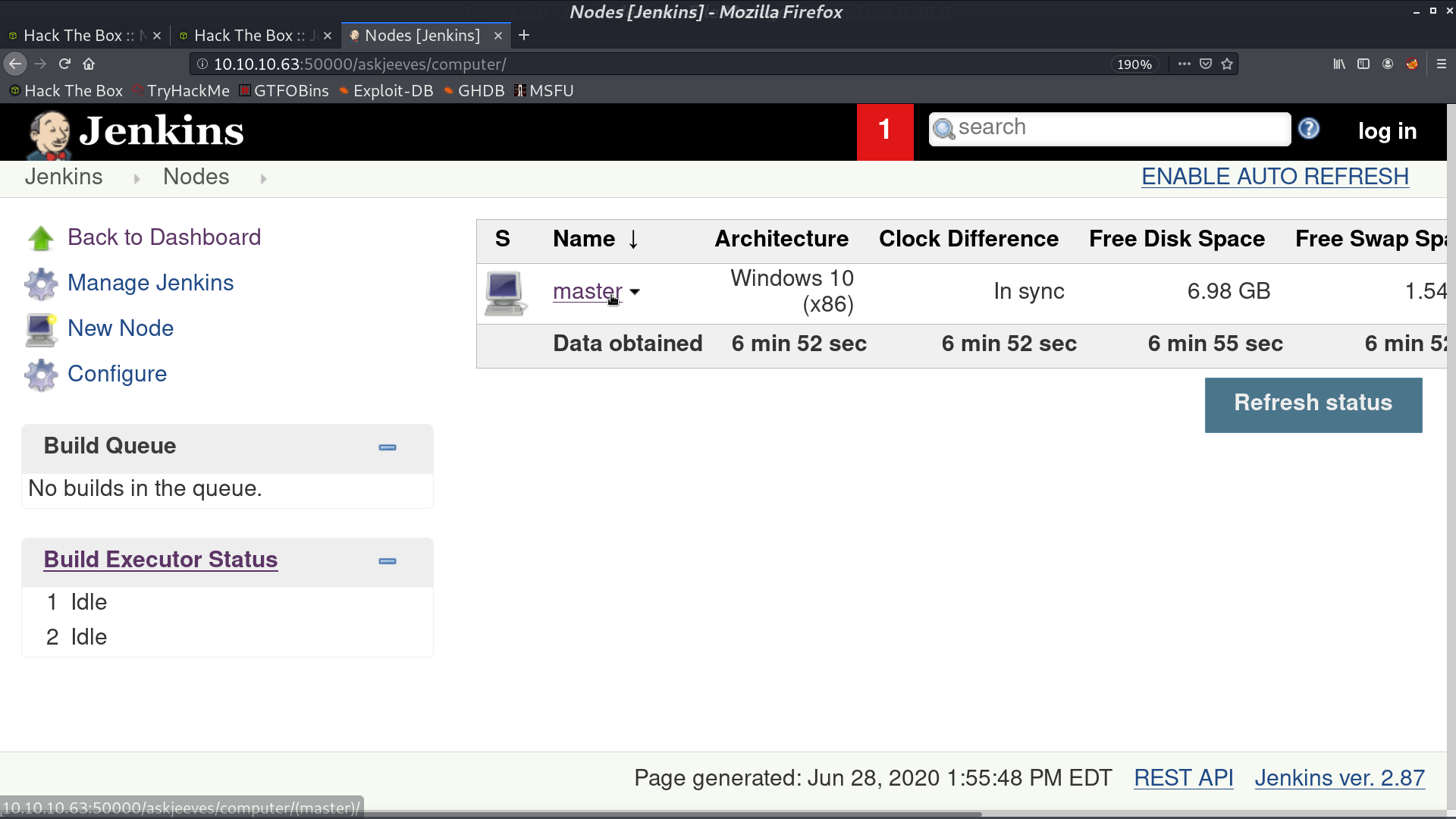Open the Build Executor Status link
This screenshot has width=1456, height=819.
(x=161, y=560)
